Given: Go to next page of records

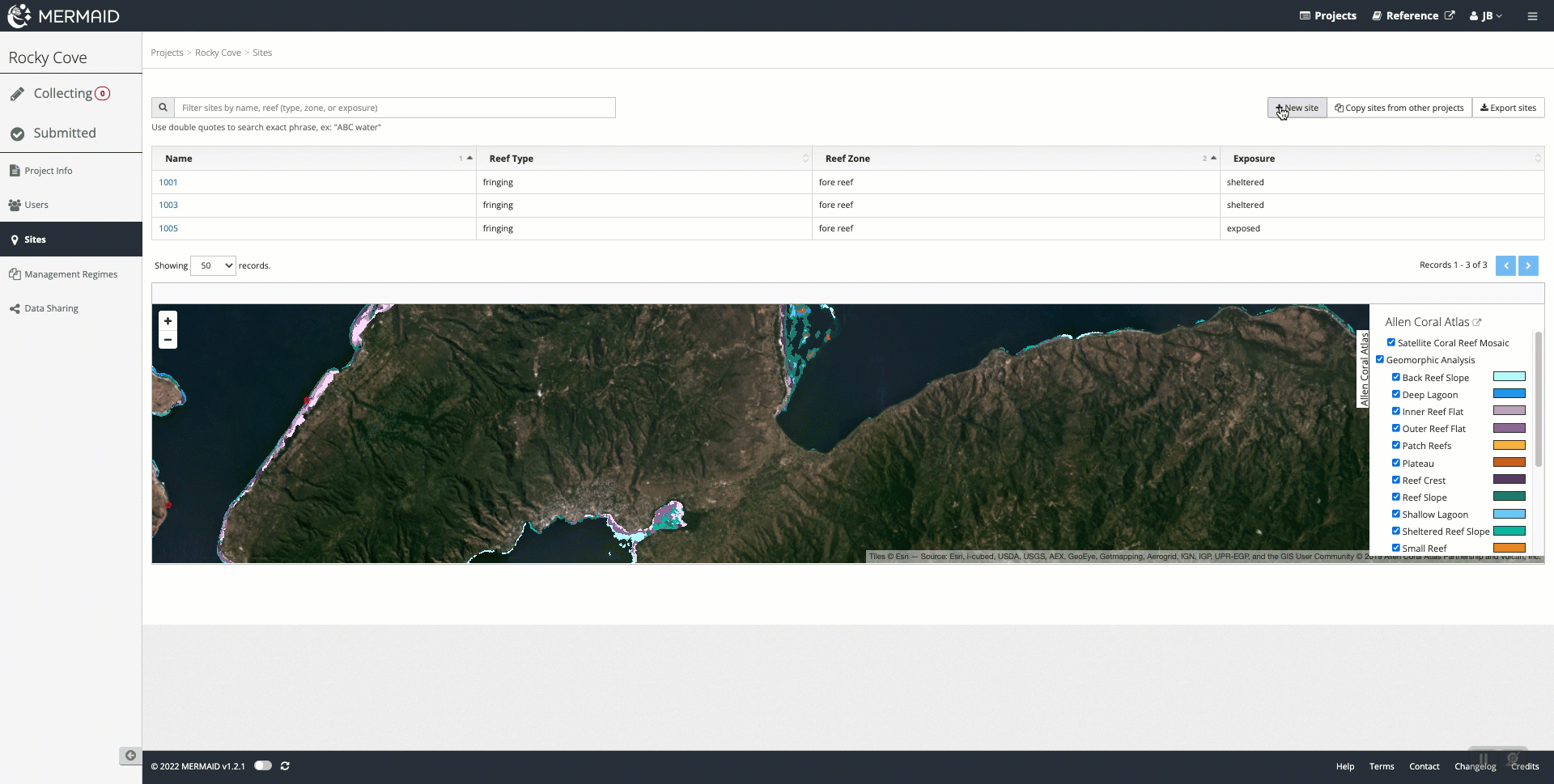Looking at the screenshot, I should pos(1528,265).
